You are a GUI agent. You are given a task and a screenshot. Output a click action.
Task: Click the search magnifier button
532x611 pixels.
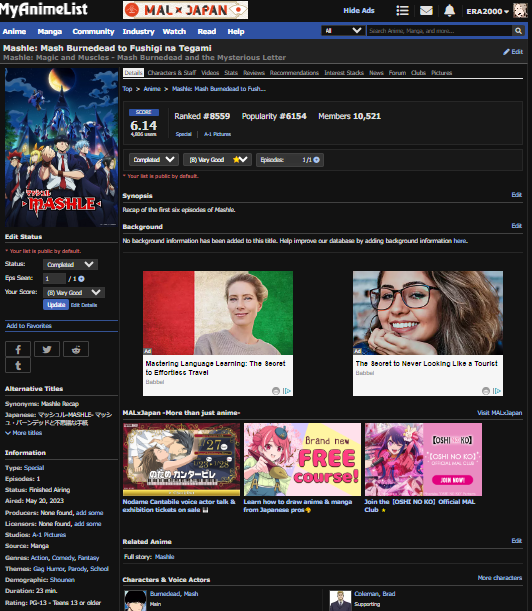[518, 31]
